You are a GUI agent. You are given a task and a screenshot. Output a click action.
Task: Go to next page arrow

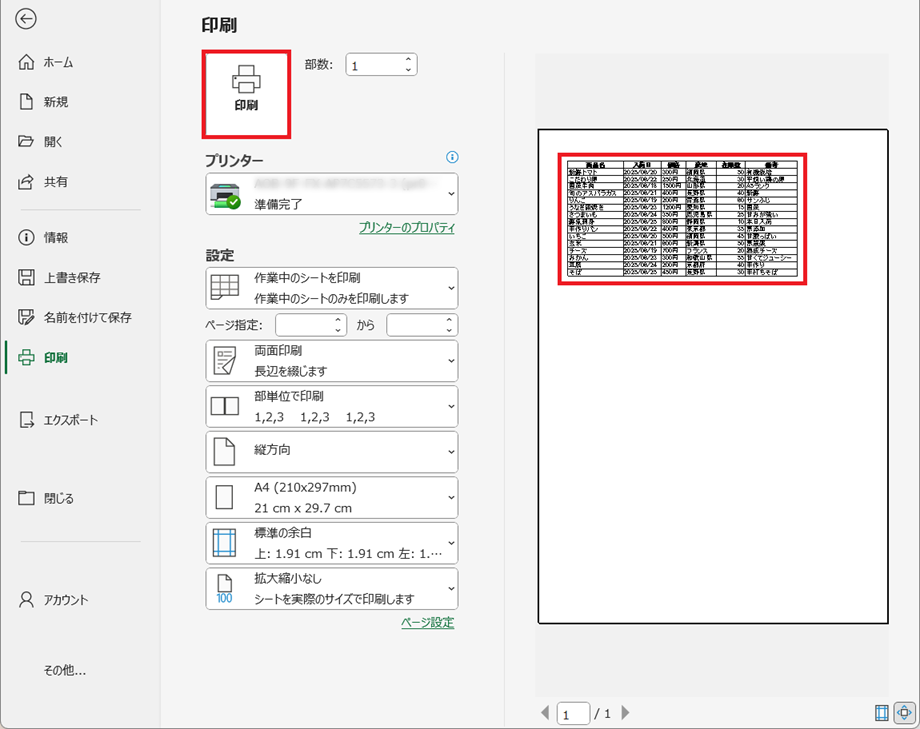pyautogui.click(x=626, y=713)
